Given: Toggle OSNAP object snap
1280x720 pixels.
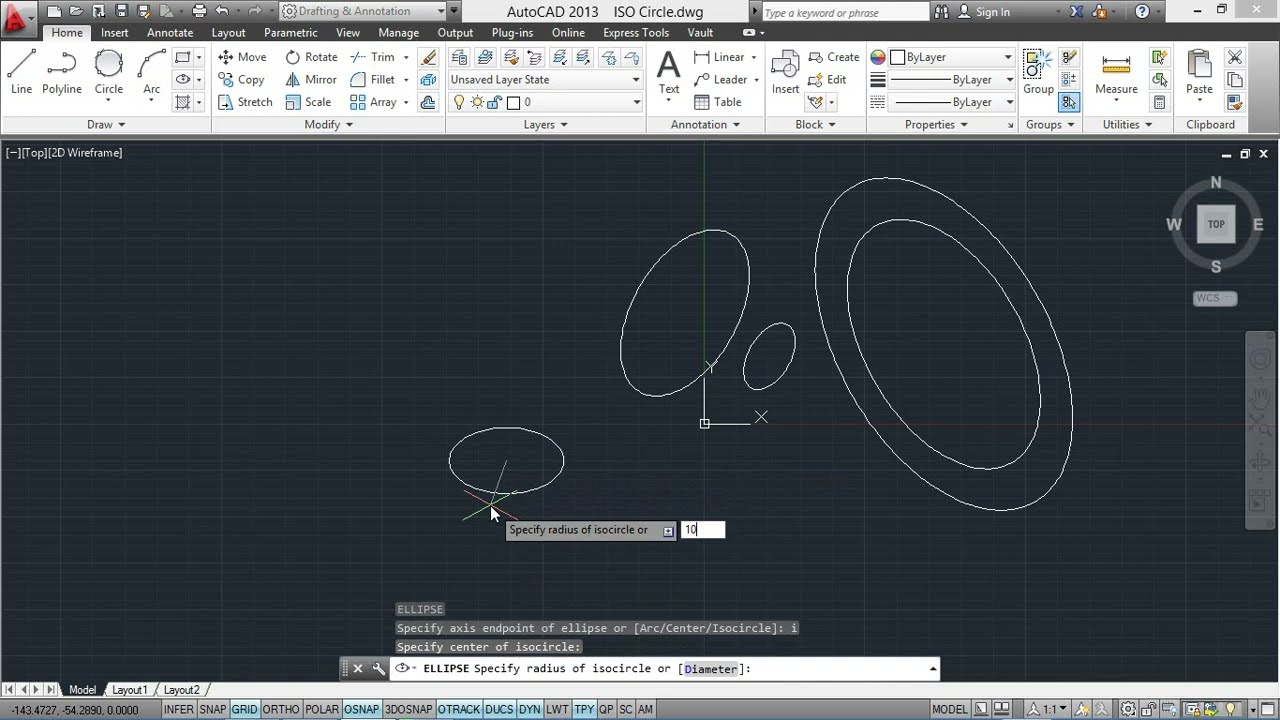Looking at the screenshot, I should pos(361,709).
